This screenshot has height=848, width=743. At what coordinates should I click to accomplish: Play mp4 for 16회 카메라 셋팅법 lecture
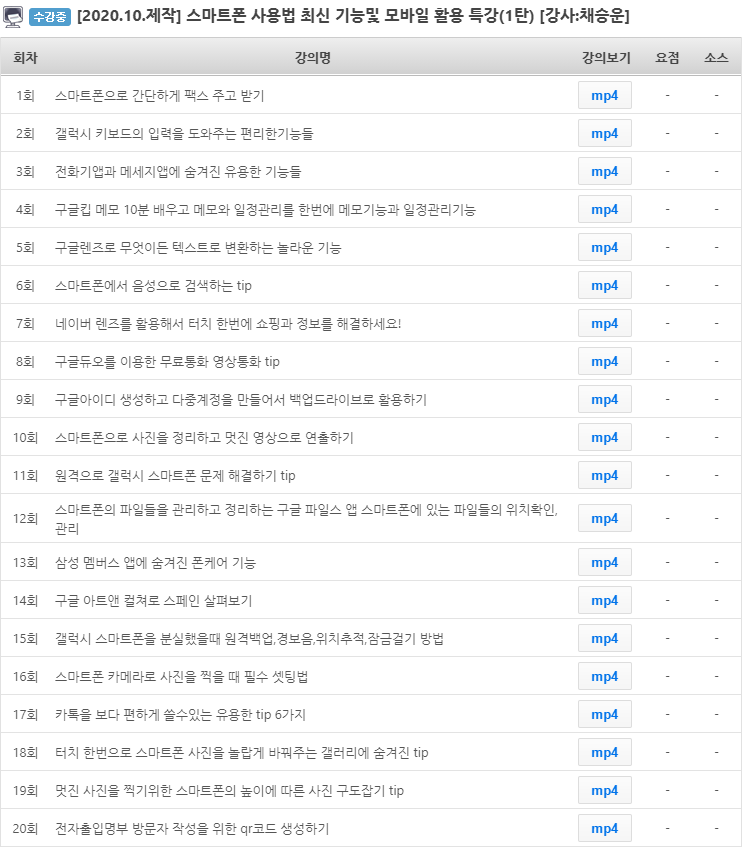[x=605, y=676]
